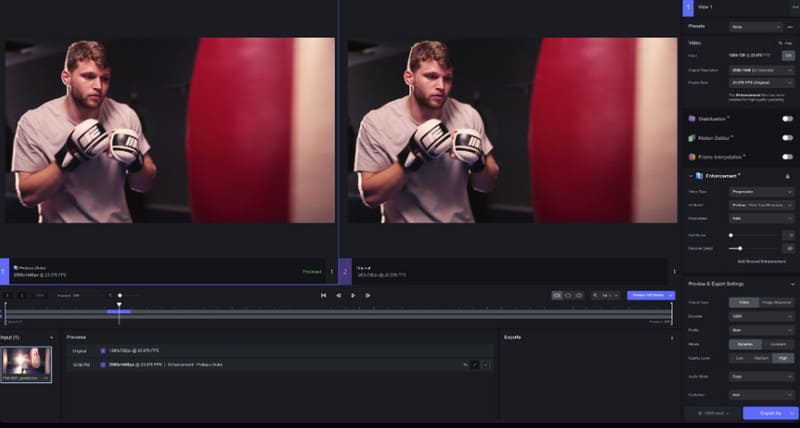Toggle Stabilization on
This screenshot has width=800, height=428.
(787, 118)
